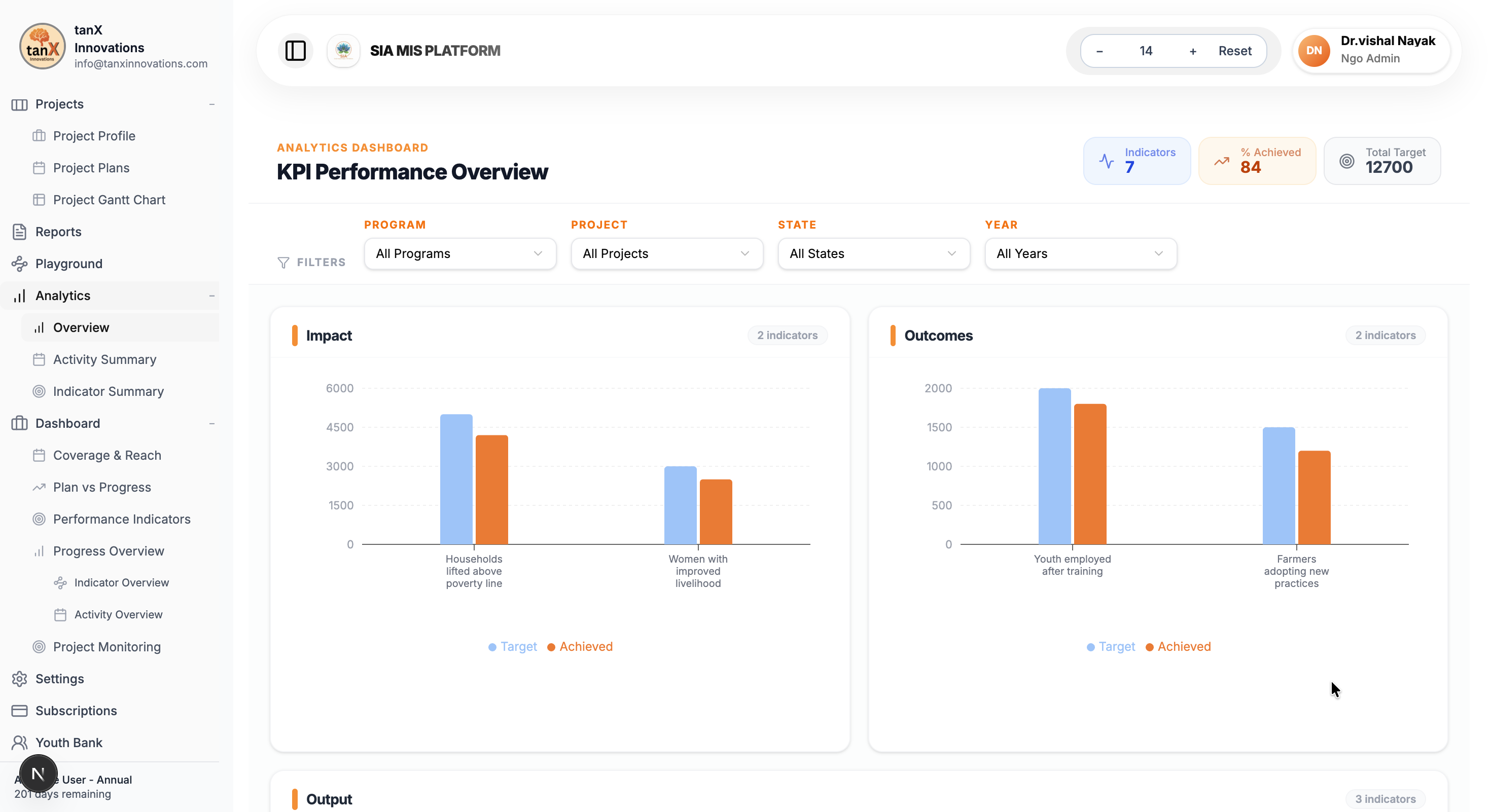Viewport: 1491px width, 812px height.
Task: Click the Projects icon in sidebar
Action: (x=20, y=105)
